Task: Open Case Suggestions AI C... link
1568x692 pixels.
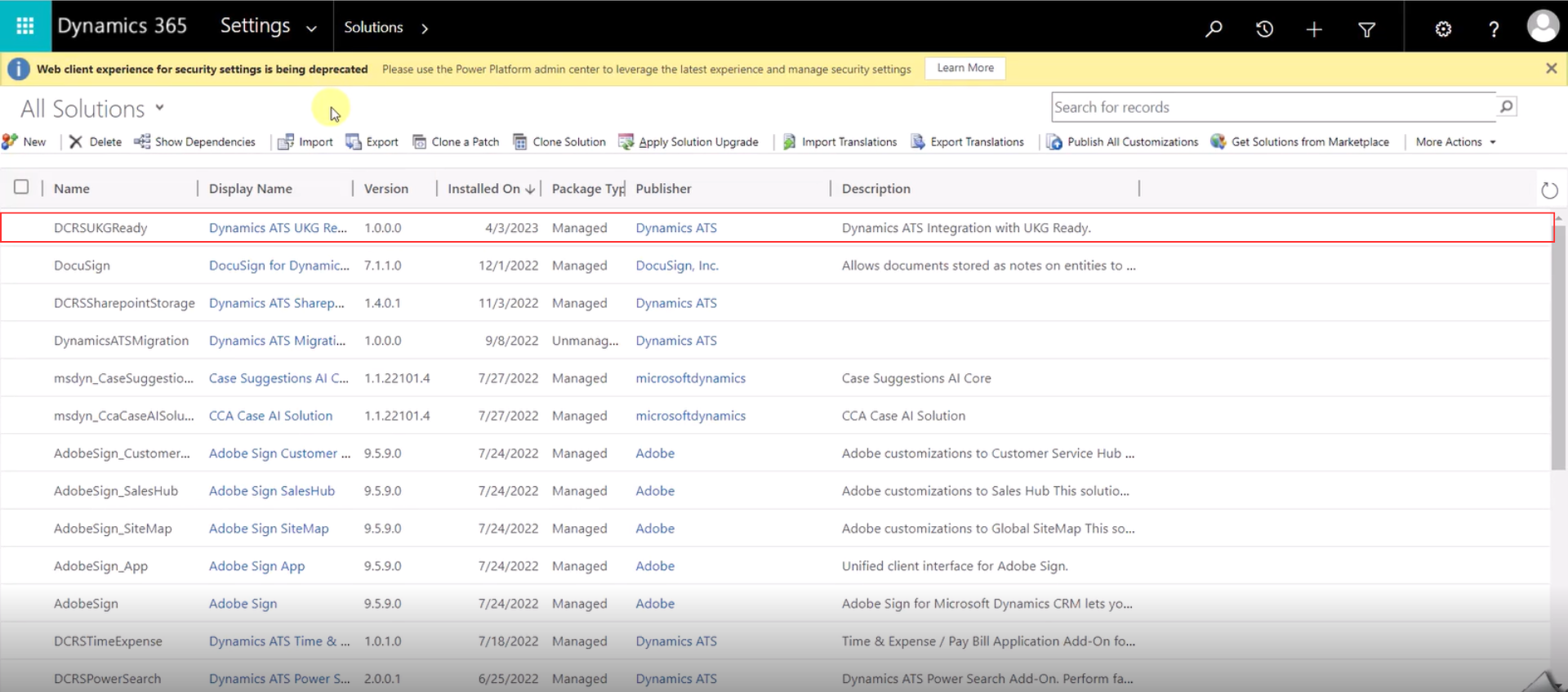Action: pos(278,378)
